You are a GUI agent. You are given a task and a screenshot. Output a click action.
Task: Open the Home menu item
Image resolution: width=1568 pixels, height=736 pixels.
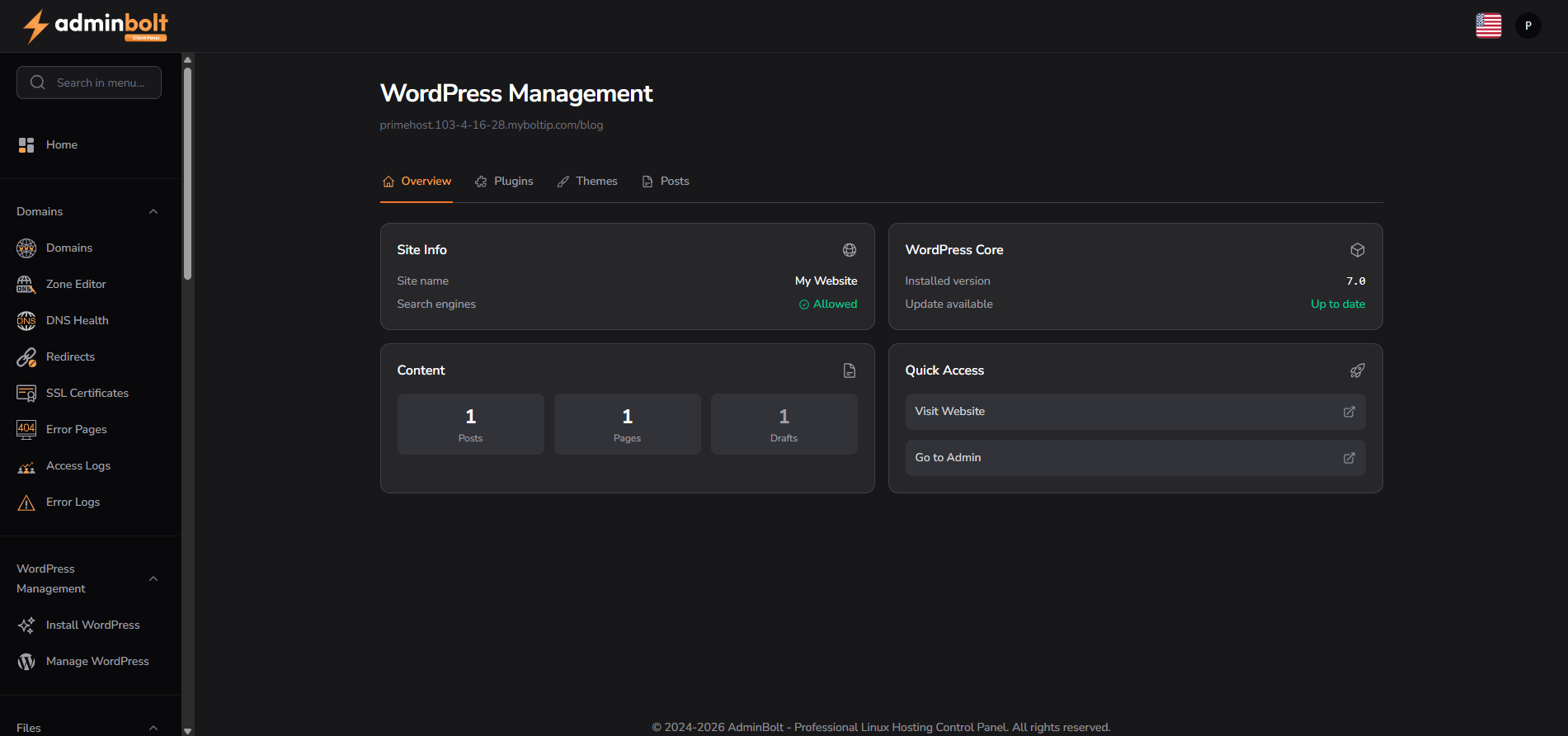tap(89, 145)
